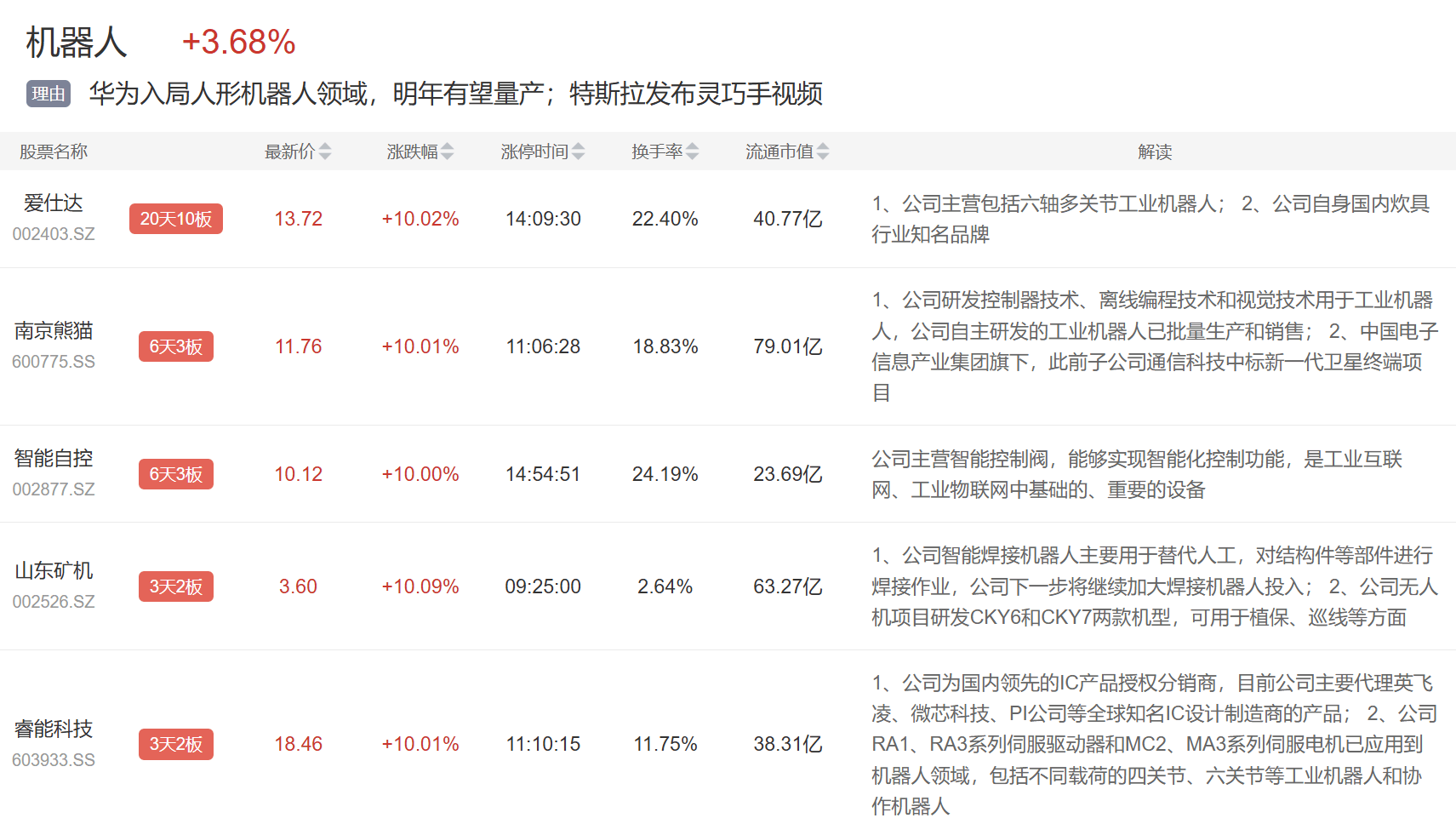Sort by 涨停时间 using its sort arrow
Screen dimensions: 1456x818
(x=580, y=151)
